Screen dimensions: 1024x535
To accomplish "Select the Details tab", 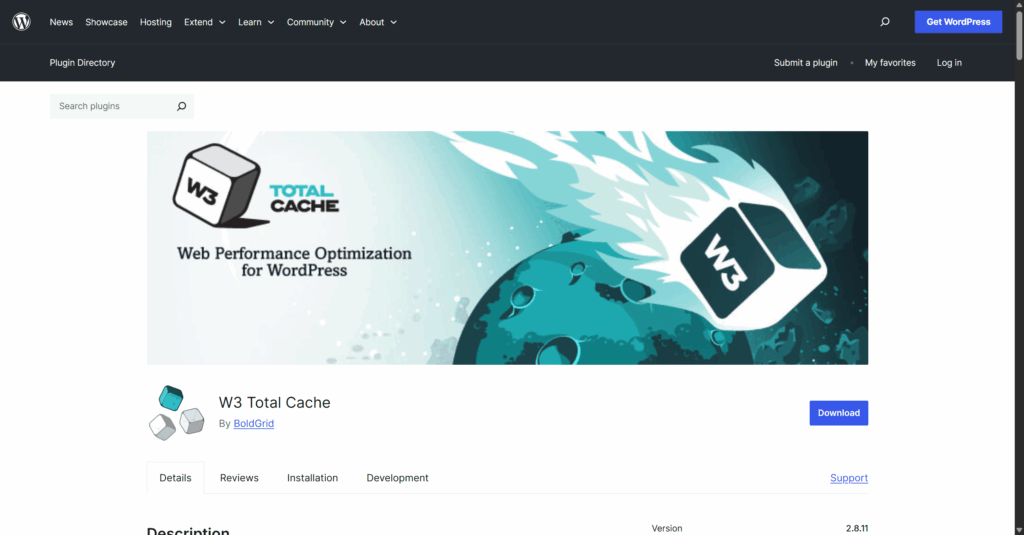I will [x=175, y=478].
